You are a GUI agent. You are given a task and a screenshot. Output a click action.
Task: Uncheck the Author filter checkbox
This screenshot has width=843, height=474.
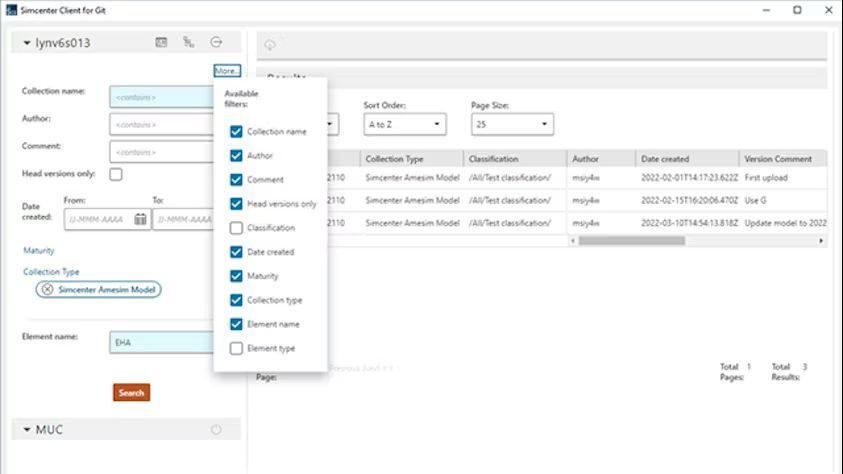click(236, 155)
